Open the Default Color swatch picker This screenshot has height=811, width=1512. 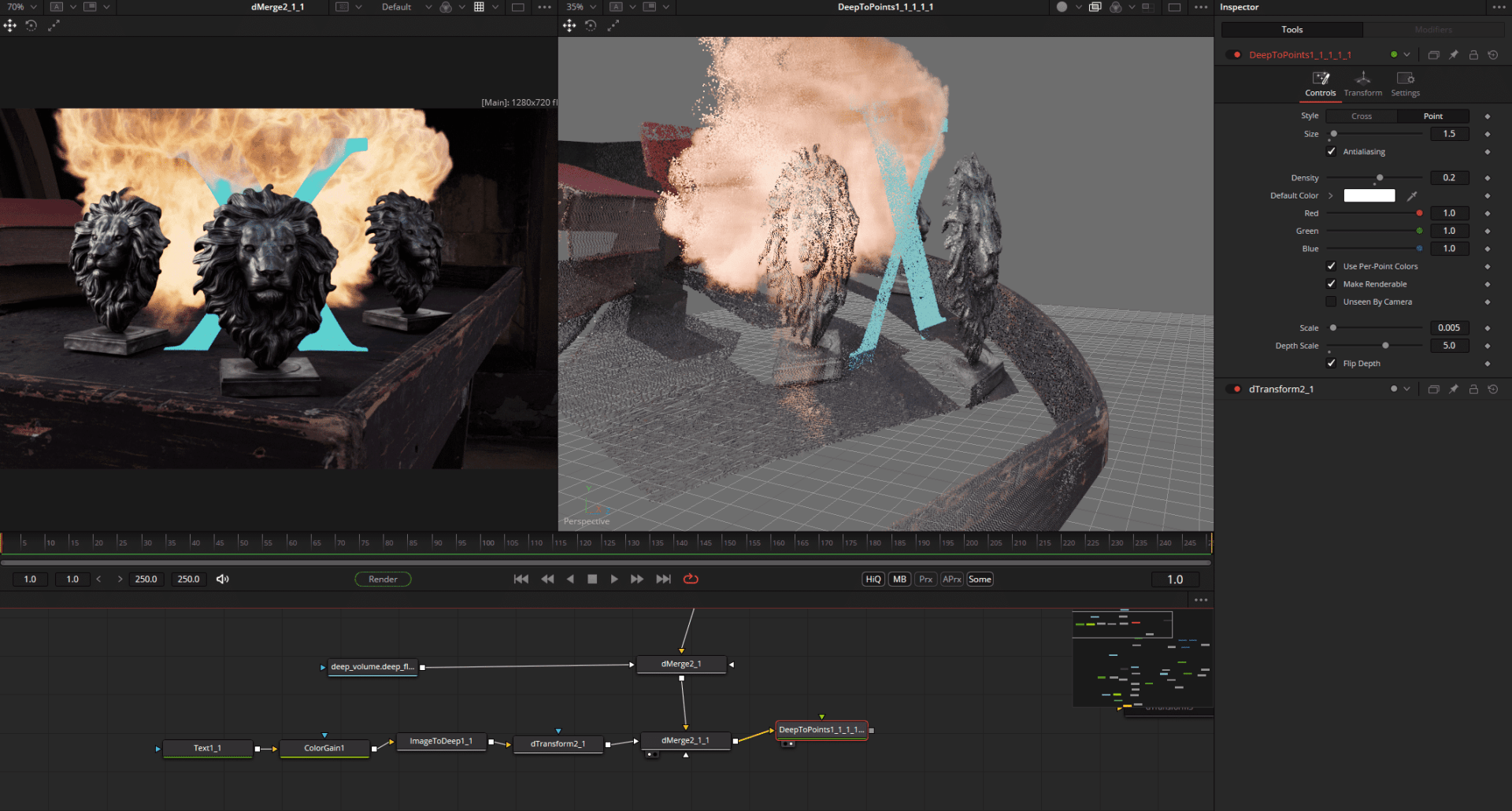point(1369,195)
